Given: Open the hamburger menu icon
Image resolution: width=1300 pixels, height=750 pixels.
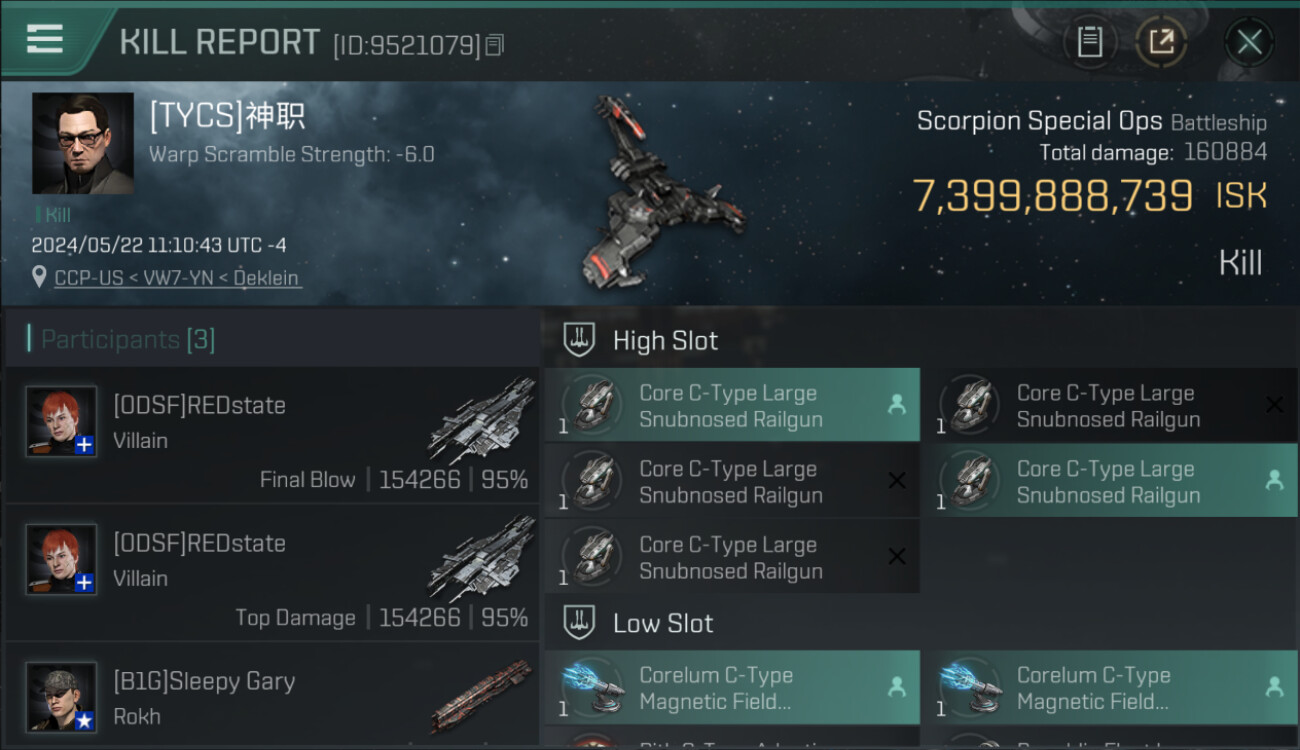Looking at the screenshot, I should pyautogui.click(x=45, y=40).
